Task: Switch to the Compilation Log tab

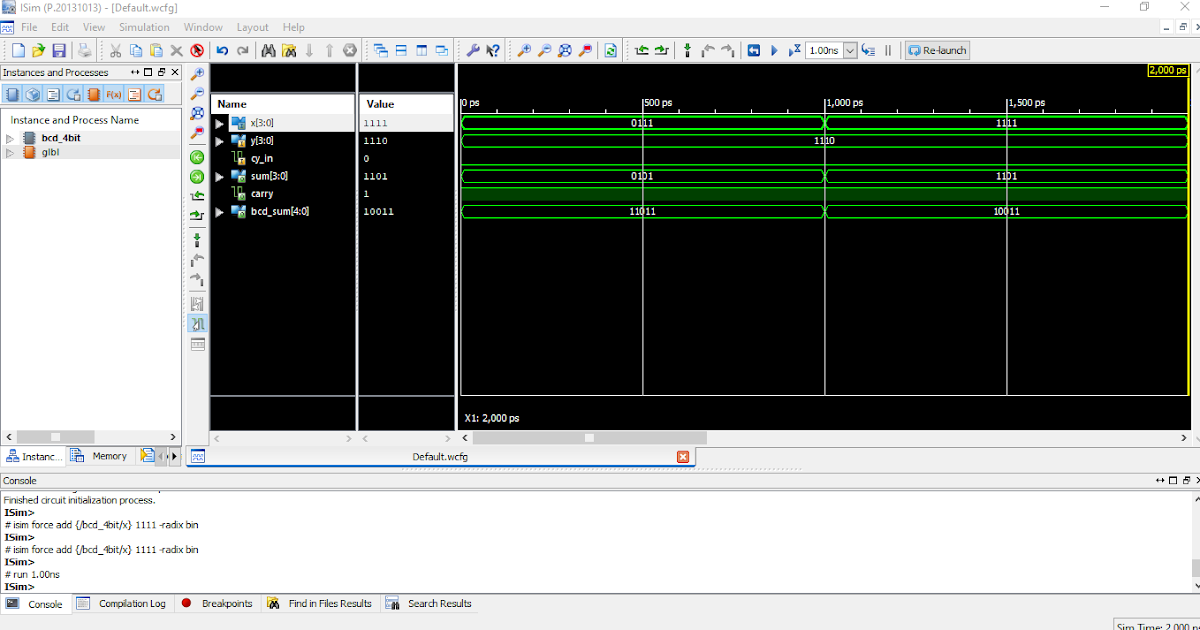Action: click(125, 603)
